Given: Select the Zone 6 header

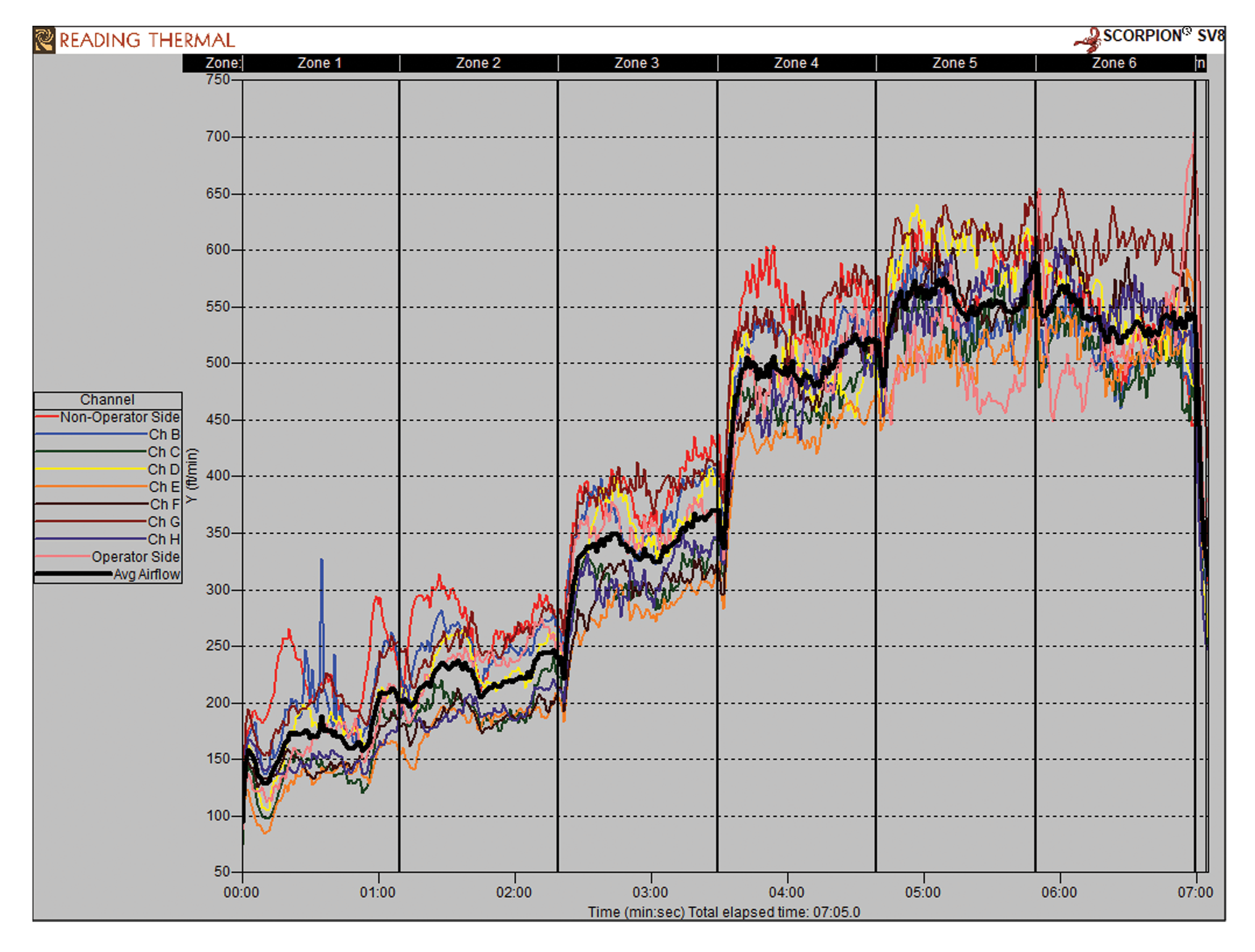Looking at the screenshot, I should [x=1114, y=63].
